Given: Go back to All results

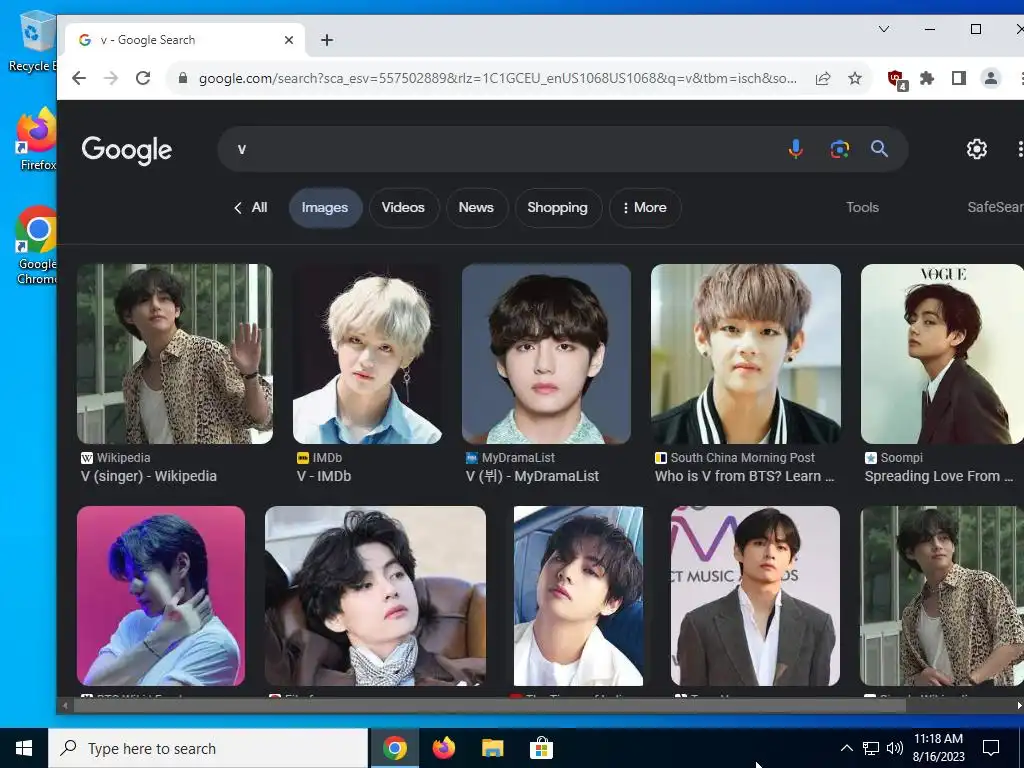Looking at the screenshot, I should point(251,208).
